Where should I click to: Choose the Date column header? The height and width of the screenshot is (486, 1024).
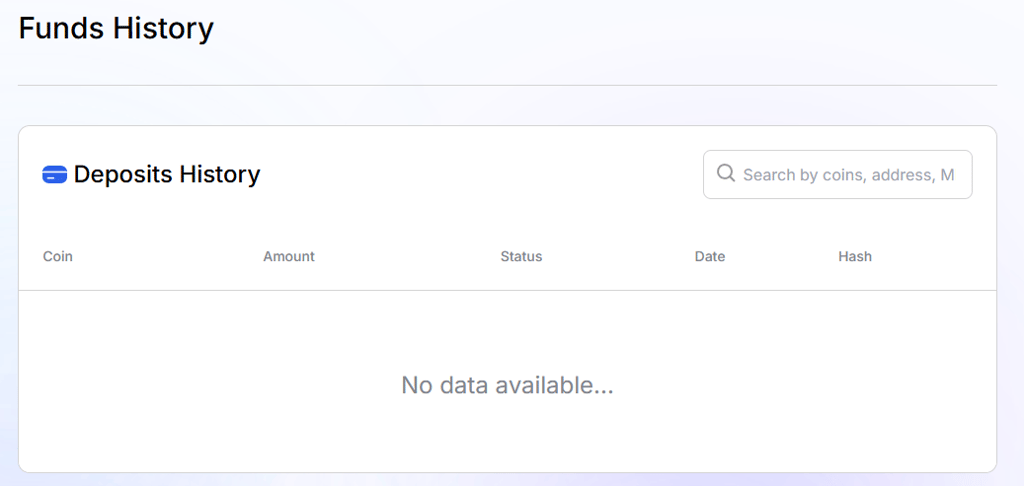click(710, 256)
